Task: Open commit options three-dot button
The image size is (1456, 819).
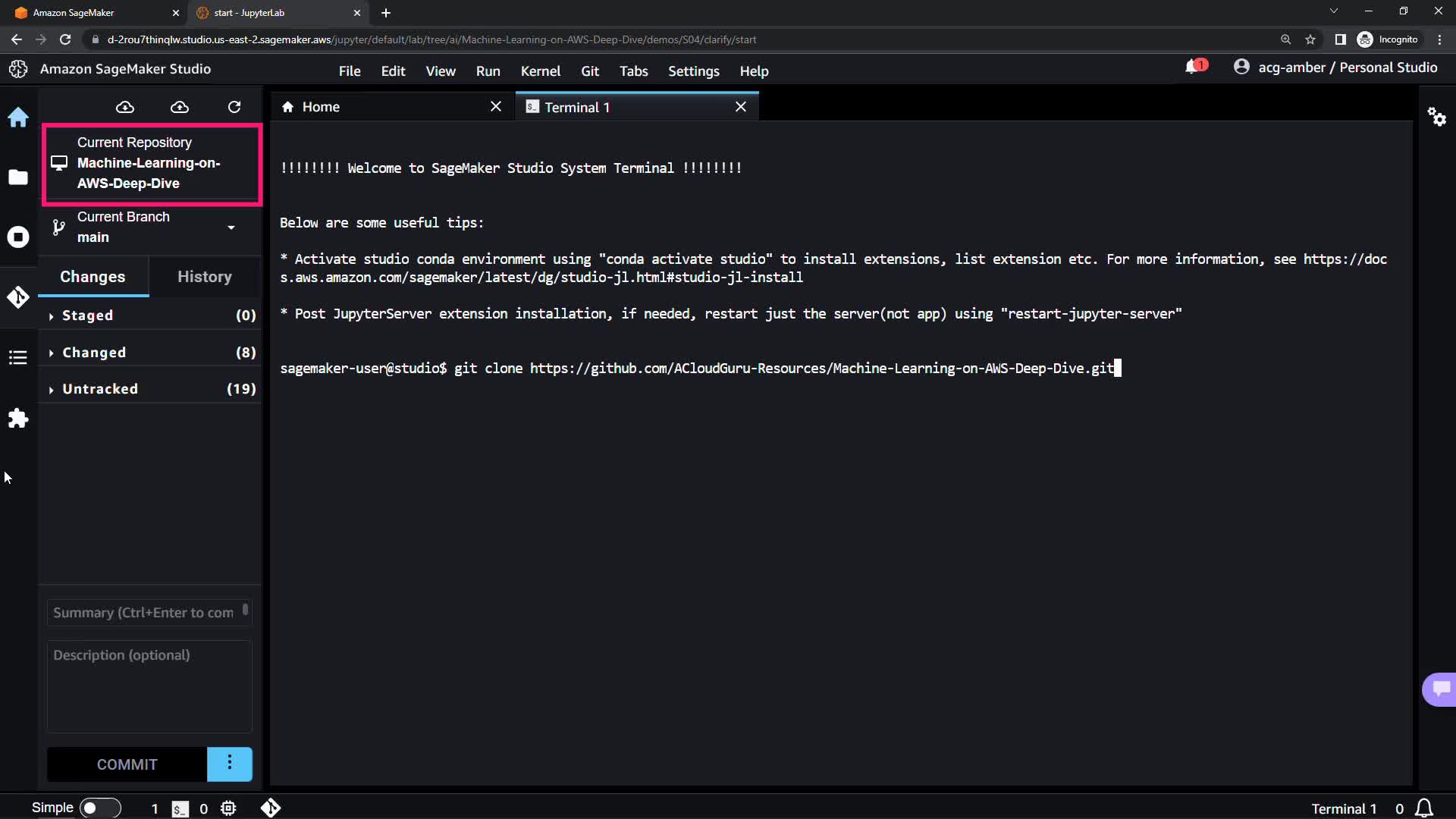Action: pos(230,764)
